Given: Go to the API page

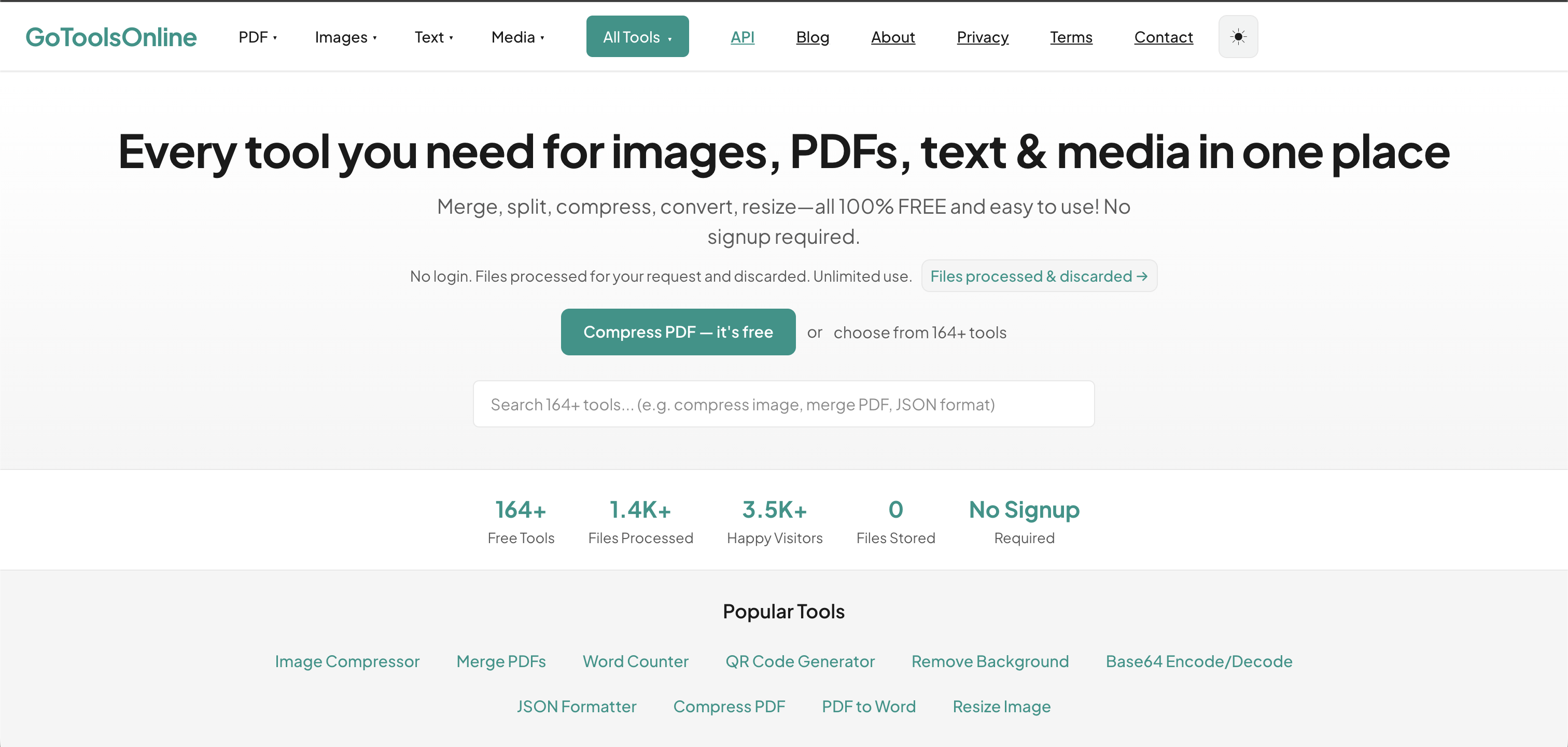Looking at the screenshot, I should [742, 36].
